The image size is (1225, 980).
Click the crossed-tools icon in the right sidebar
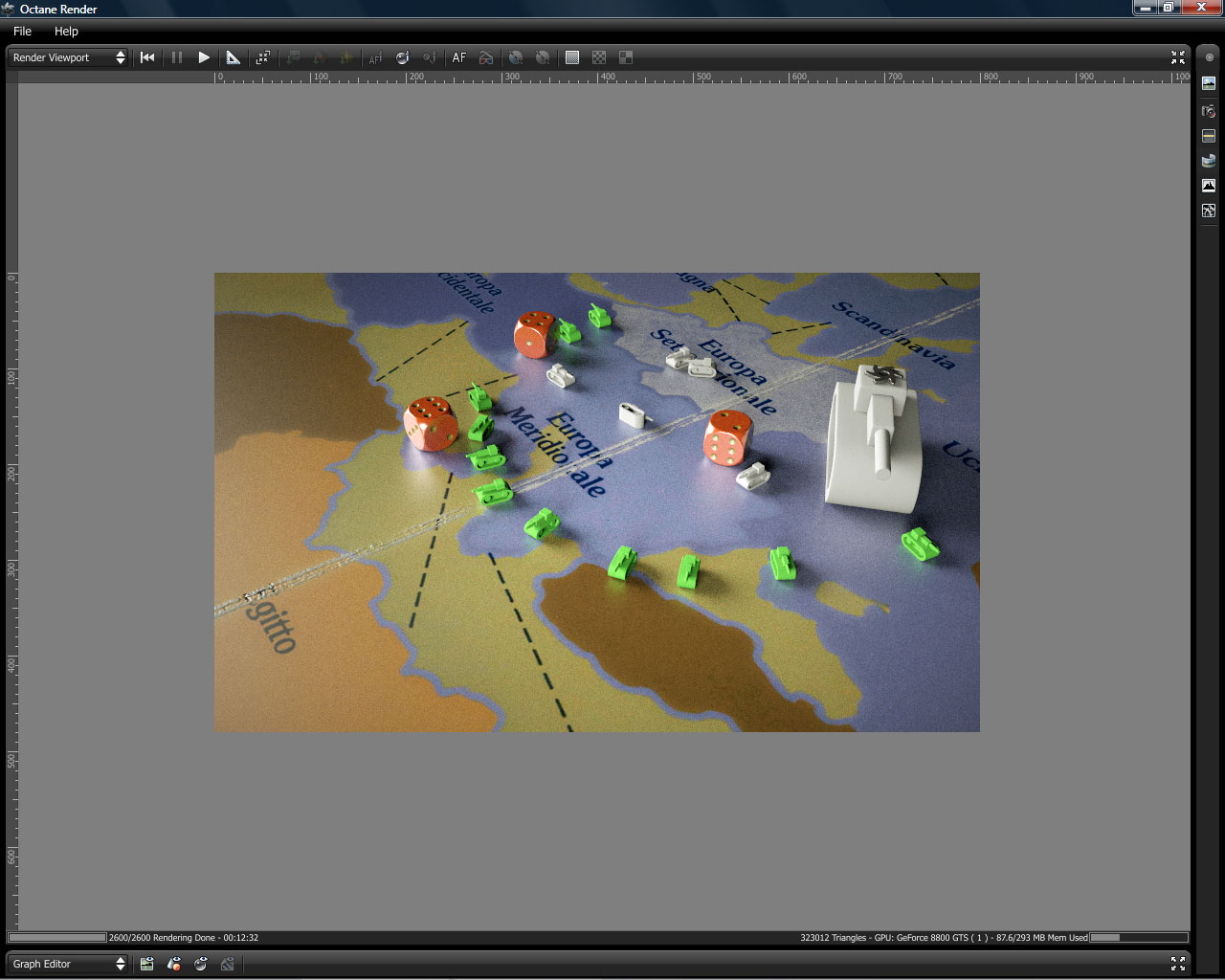(x=1209, y=211)
